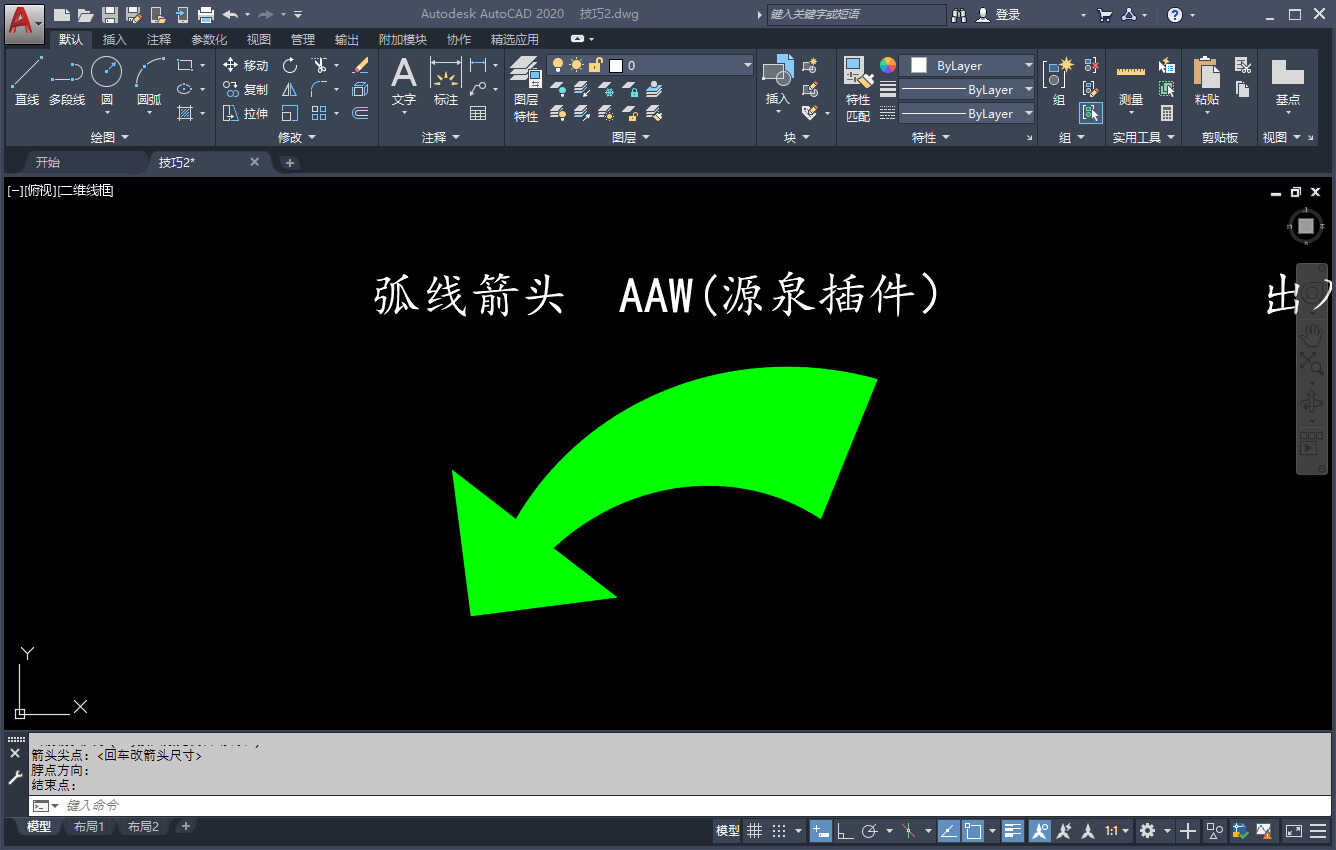Click the Paste (粘贴) icon
Image resolution: width=1336 pixels, height=850 pixels.
point(1207,82)
